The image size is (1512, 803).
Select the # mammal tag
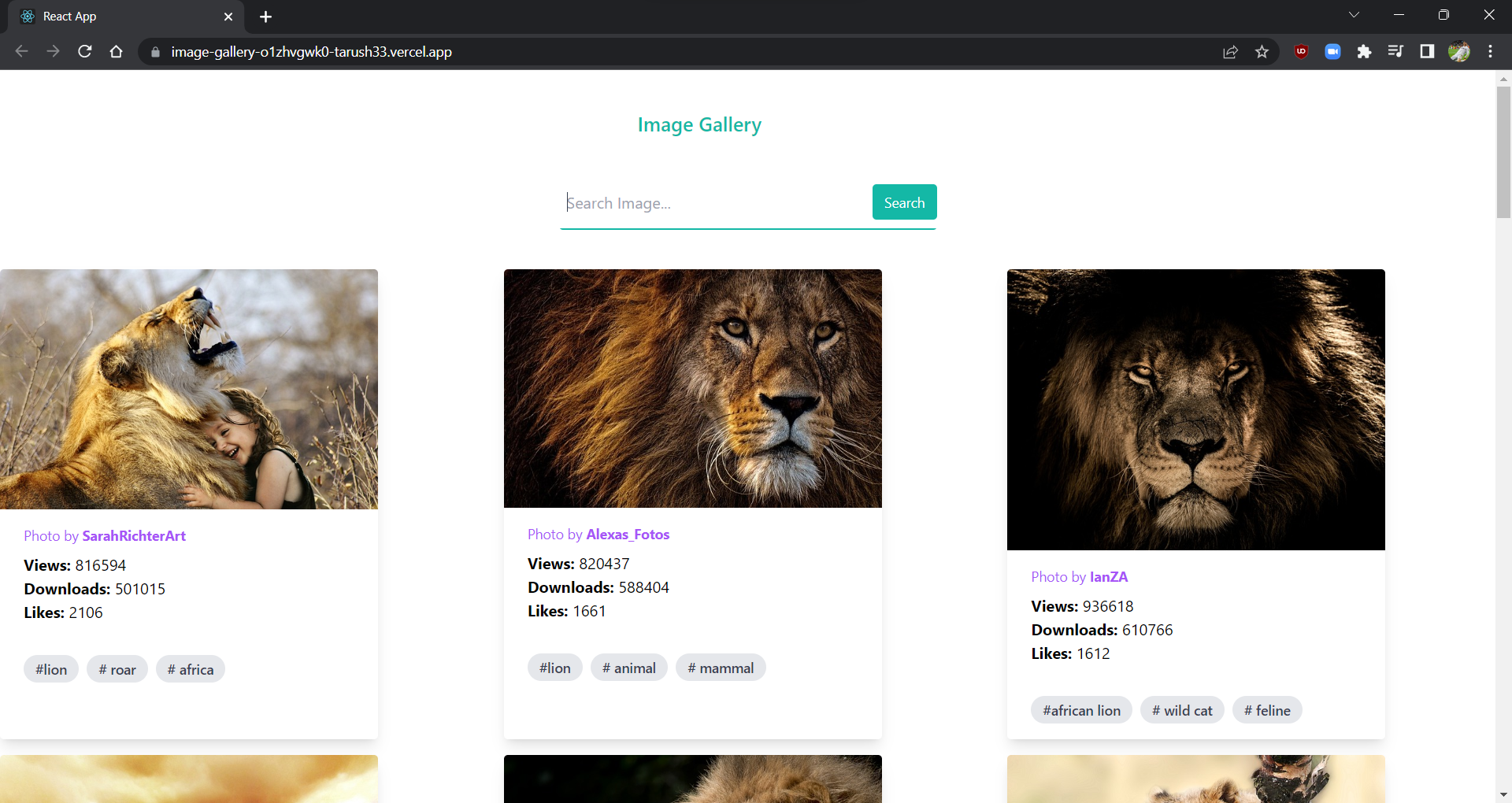721,668
